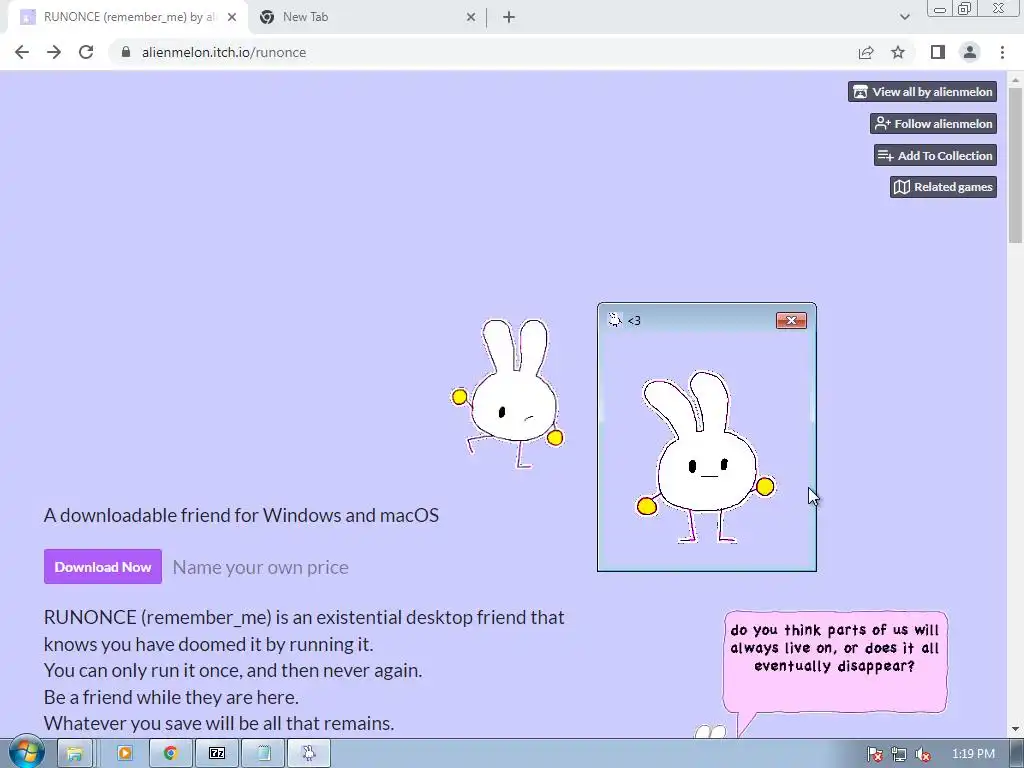Click the scrollbar down arrow

tap(1015, 729)
